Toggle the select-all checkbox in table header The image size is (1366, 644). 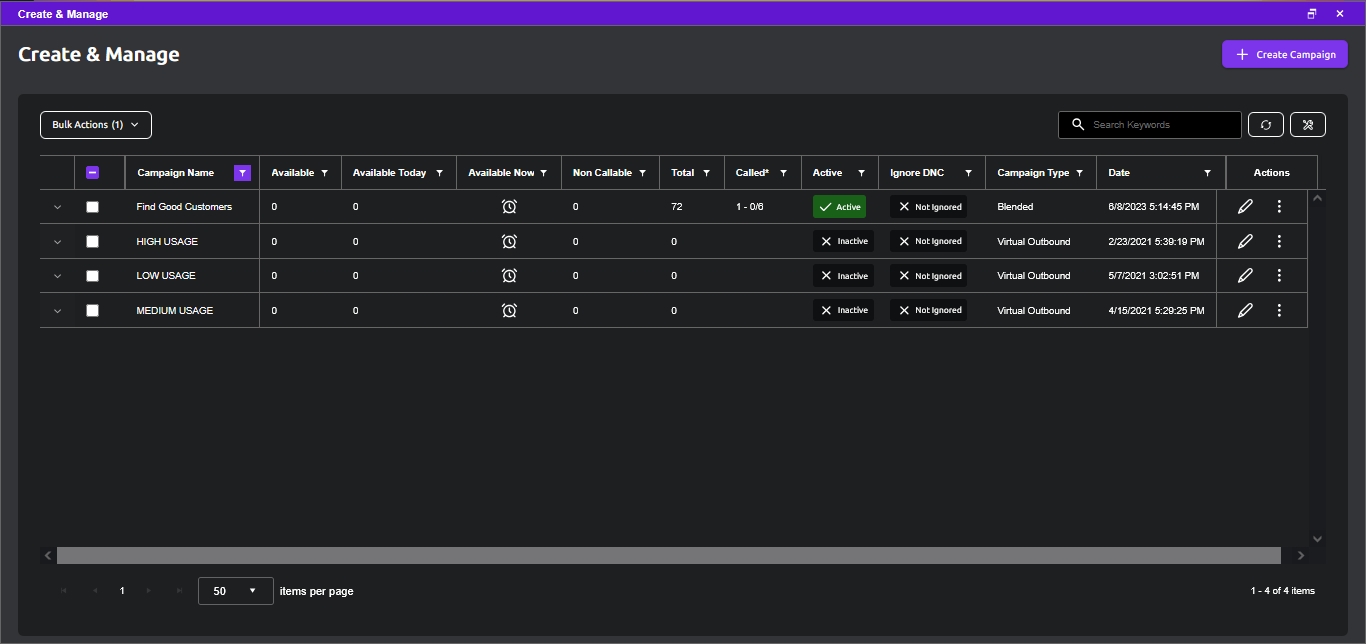[x=93, y=173]
